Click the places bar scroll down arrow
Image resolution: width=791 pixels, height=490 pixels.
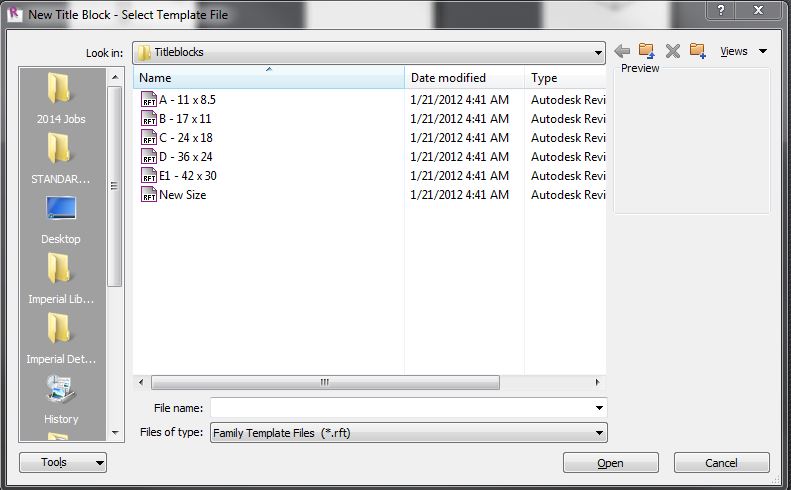pyautogui.click(x=115, y=433)
